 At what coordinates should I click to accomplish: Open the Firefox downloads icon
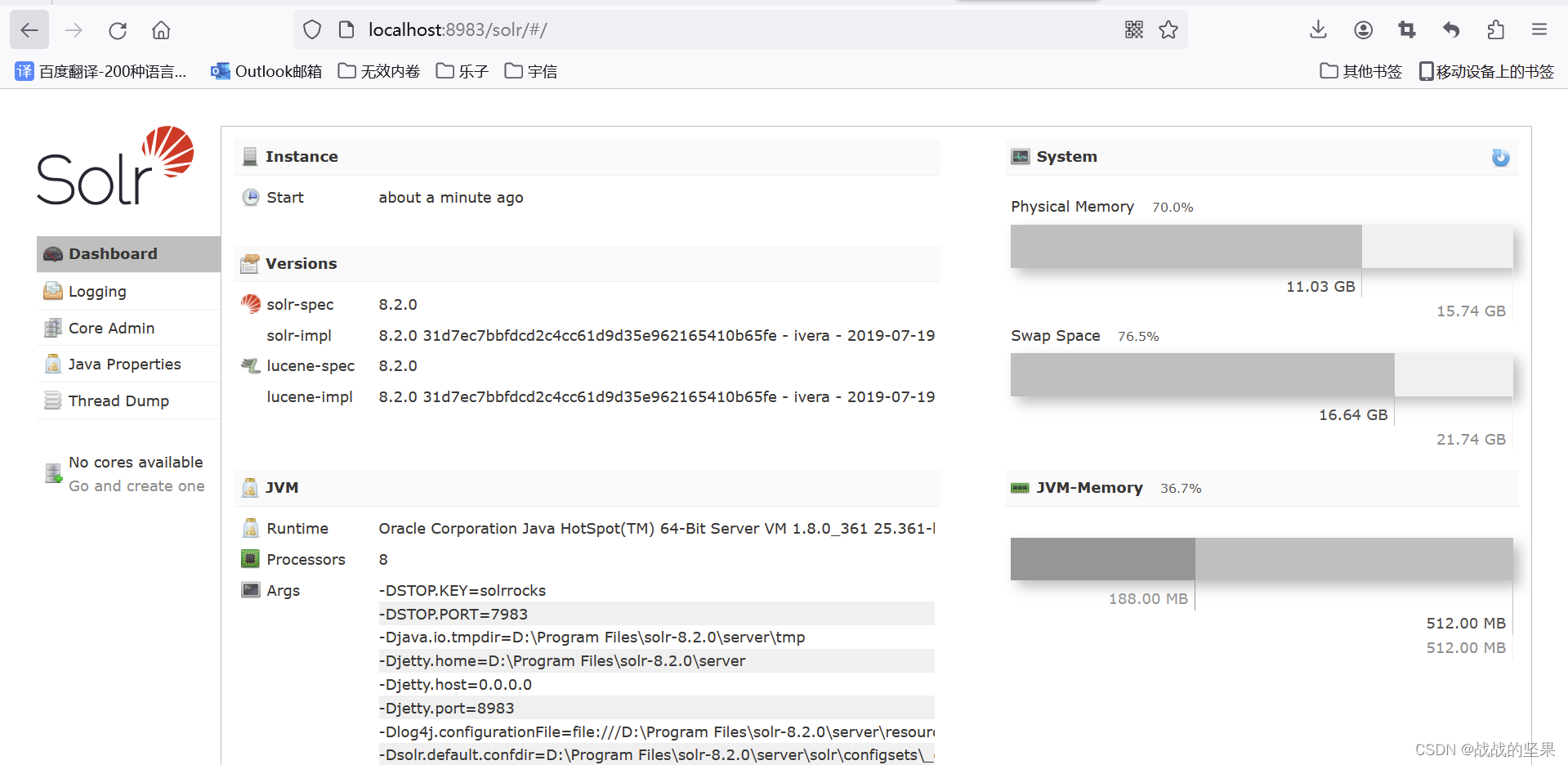(x=1317, y=29)
